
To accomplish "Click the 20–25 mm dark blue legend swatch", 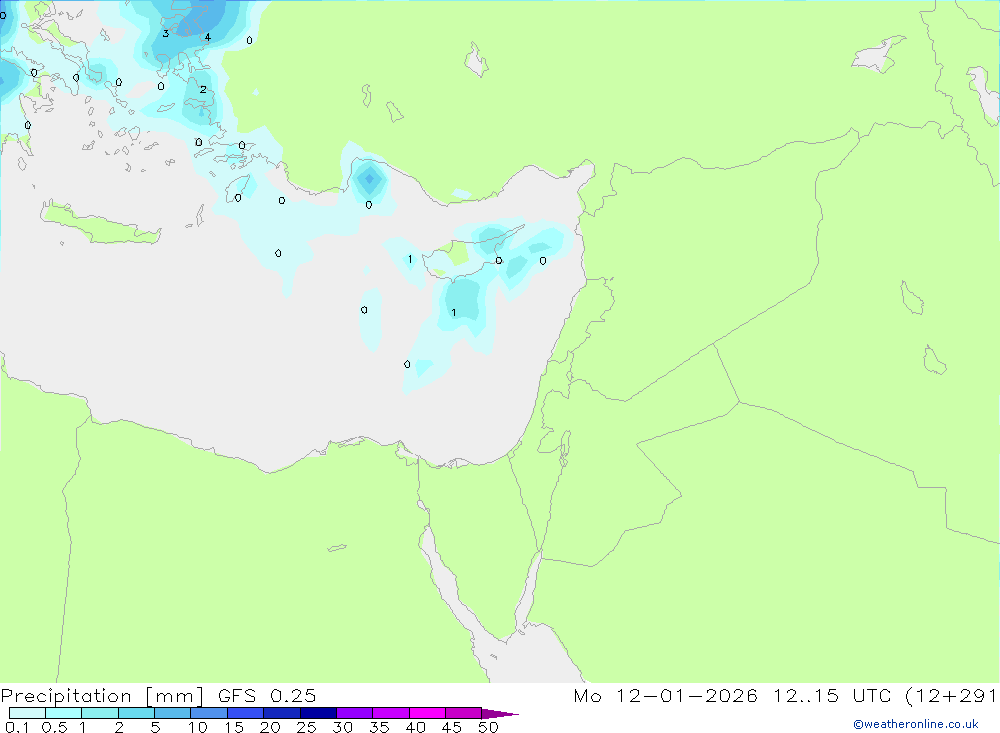I will (282, 713).
